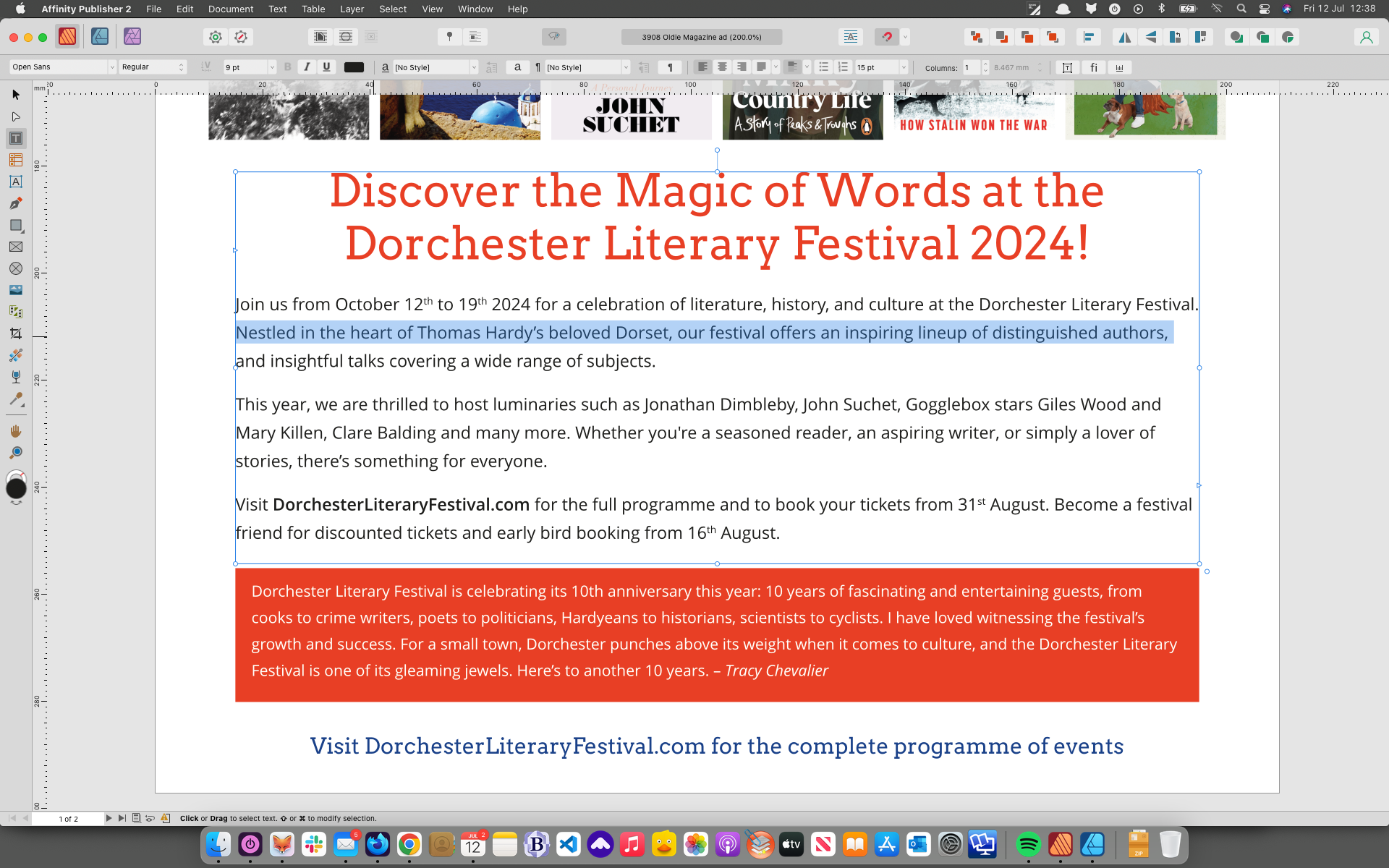Select the Zoom tool
Viewport: 1389px width, 868px height.
[16, 453]
